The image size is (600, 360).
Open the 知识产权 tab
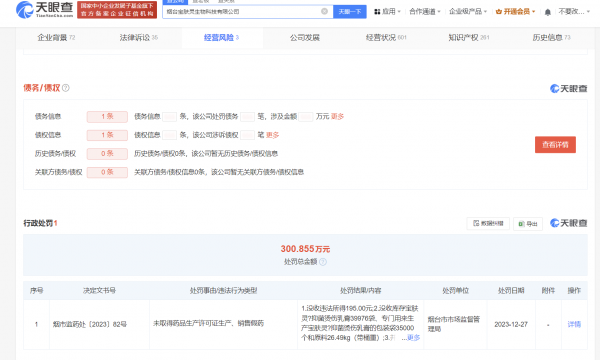[x=469, y=37]
